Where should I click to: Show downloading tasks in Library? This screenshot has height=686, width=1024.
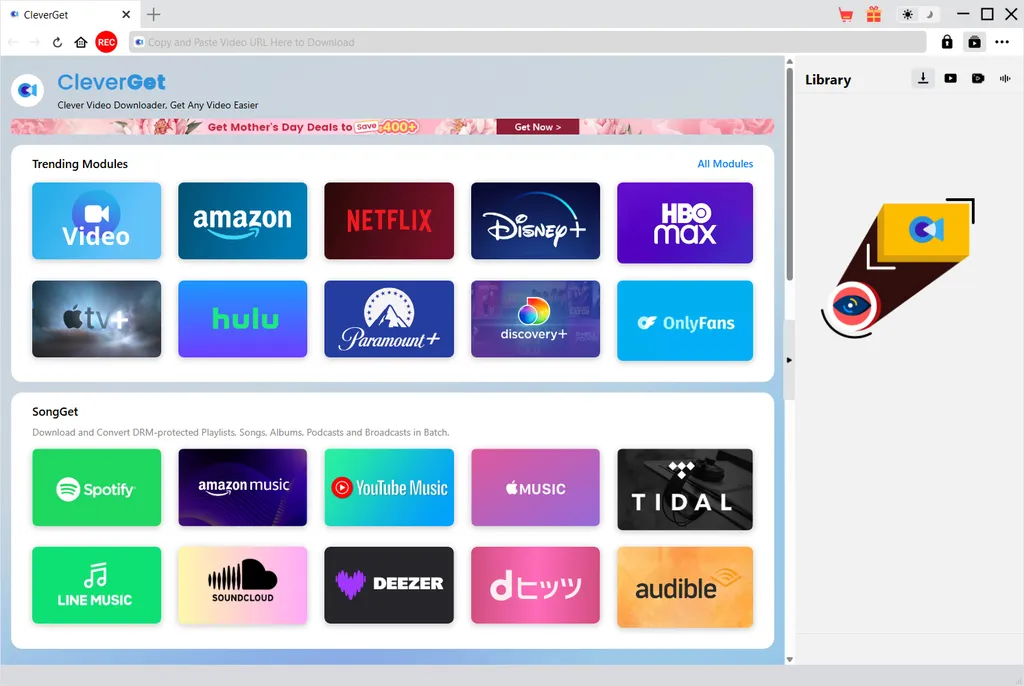[x=923, y=78]
